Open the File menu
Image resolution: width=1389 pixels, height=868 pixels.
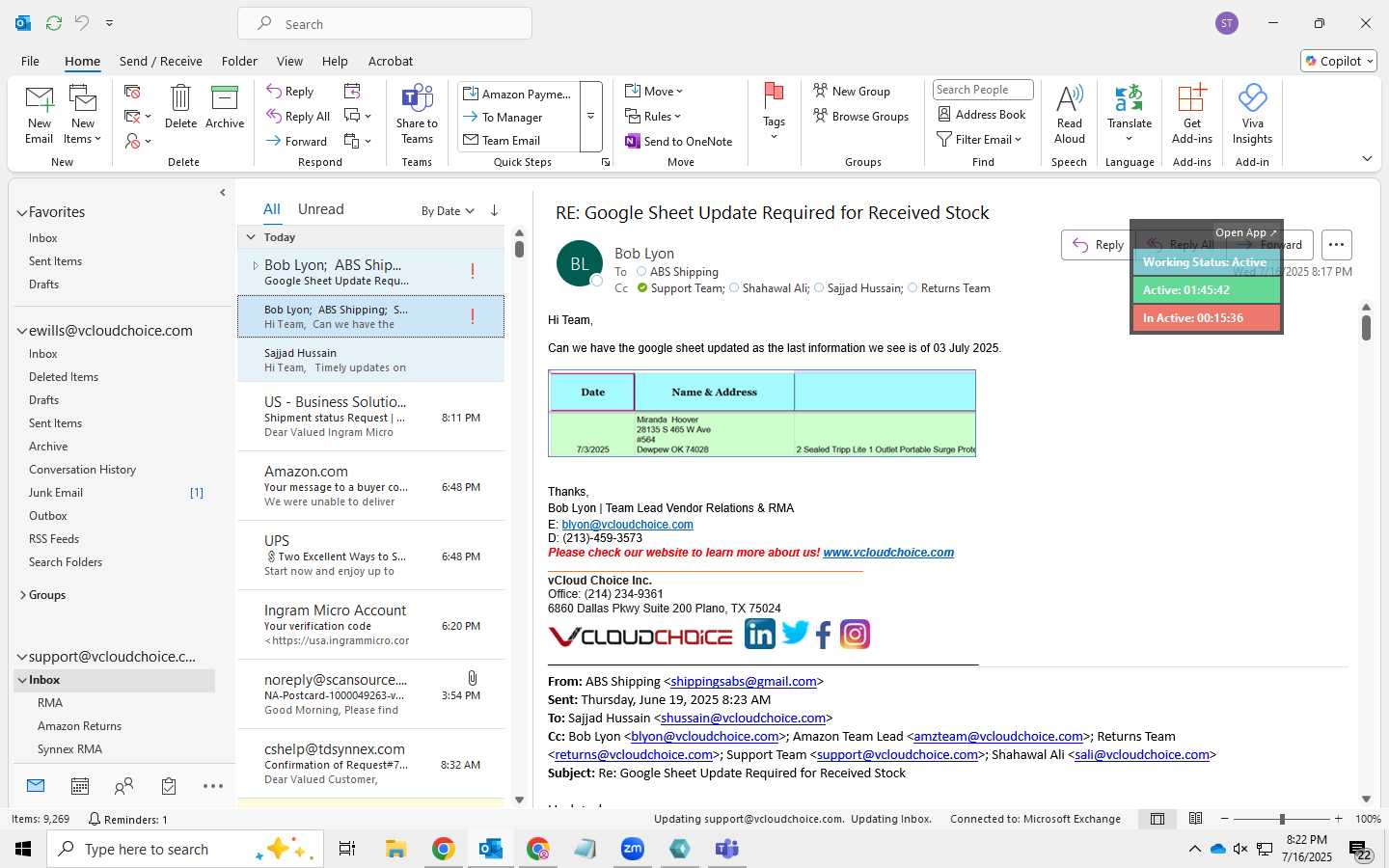coord(30,61)
